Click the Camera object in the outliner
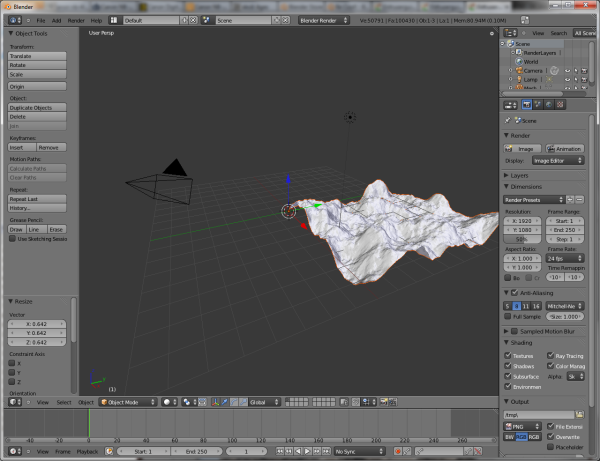The height and width of the screenshot is (461, 600). click(x=532, y=70)
